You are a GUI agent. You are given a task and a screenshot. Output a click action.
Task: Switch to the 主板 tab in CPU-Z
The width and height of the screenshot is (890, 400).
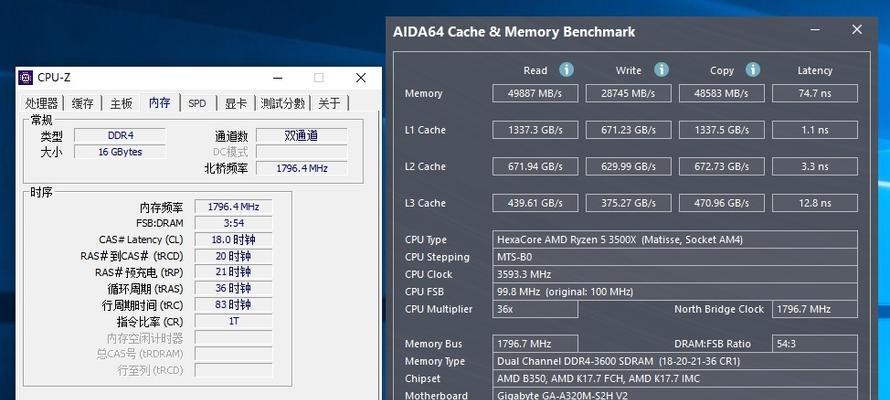tap(121, 103)
